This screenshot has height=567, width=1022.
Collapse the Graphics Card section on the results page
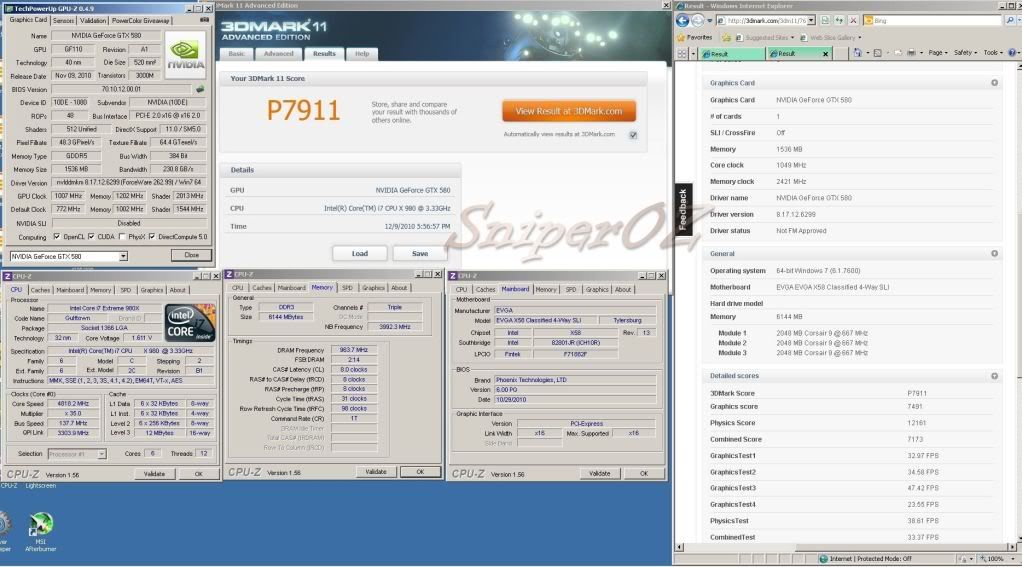click(994, 83)
